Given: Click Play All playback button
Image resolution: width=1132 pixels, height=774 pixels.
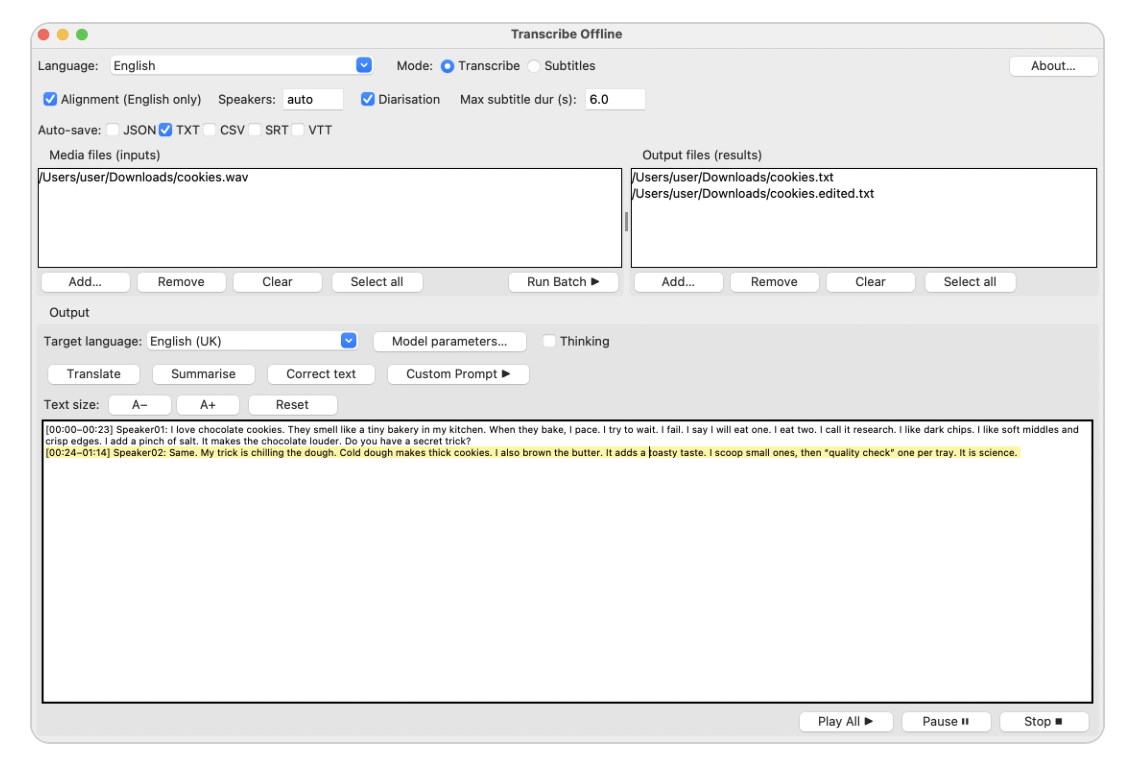Looking at the screenshot, I should tap(845, 721).
